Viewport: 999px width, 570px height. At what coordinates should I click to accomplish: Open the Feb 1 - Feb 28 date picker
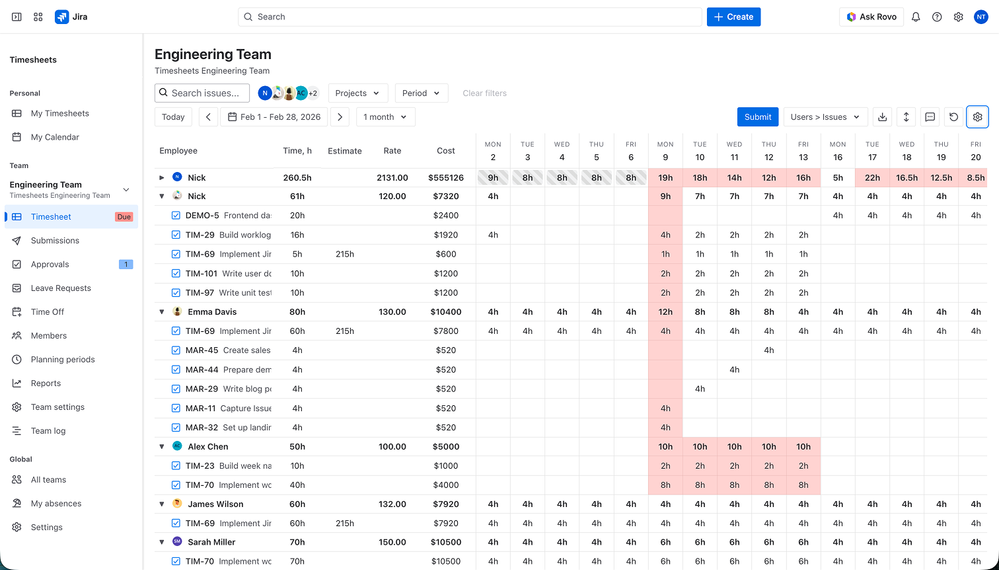pyautogui.click(x=274, y=117)
